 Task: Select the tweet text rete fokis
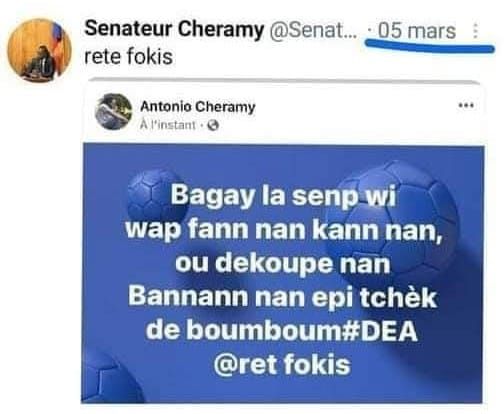click(x=128, y=56)
